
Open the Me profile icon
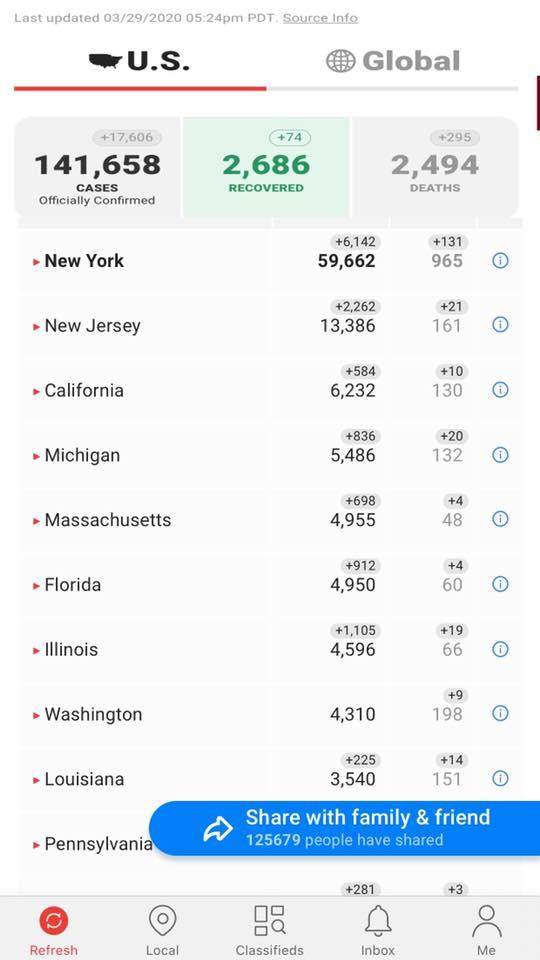(x=486, y=921)
